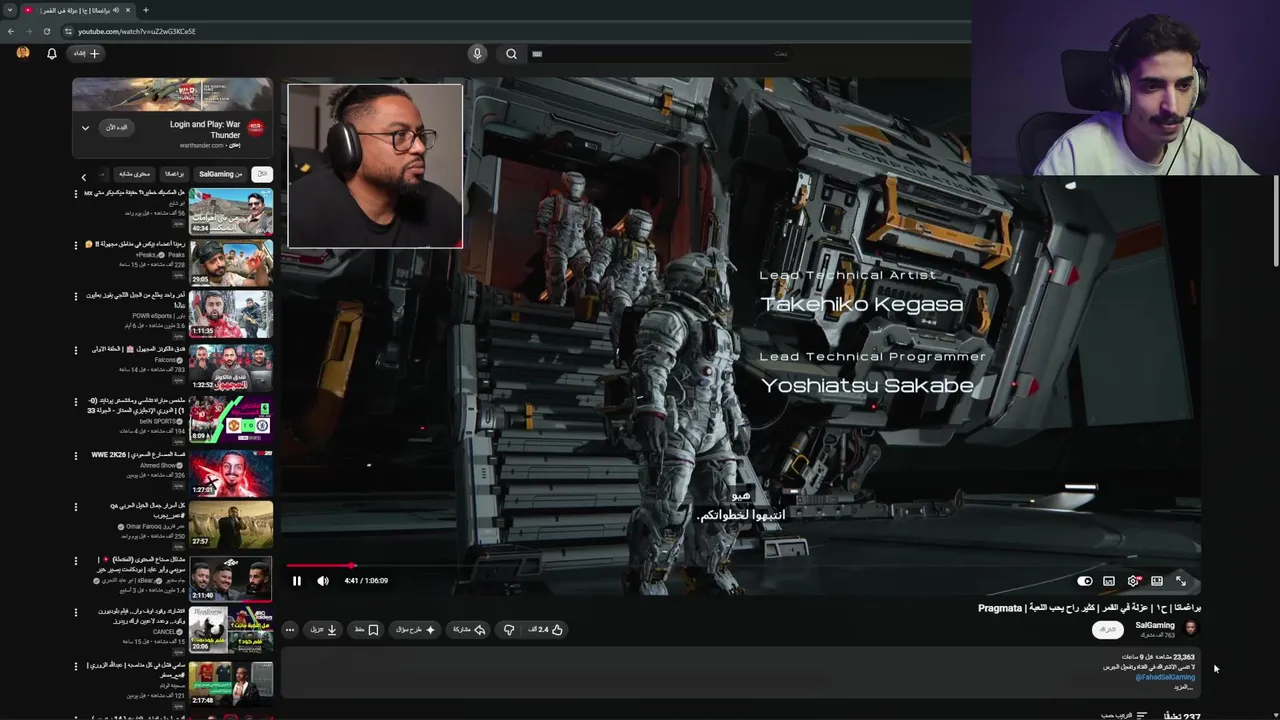Expand the description with the more link
Image resolution: width=1280 pixels, height=720 pixels.
click(1184, 687)
